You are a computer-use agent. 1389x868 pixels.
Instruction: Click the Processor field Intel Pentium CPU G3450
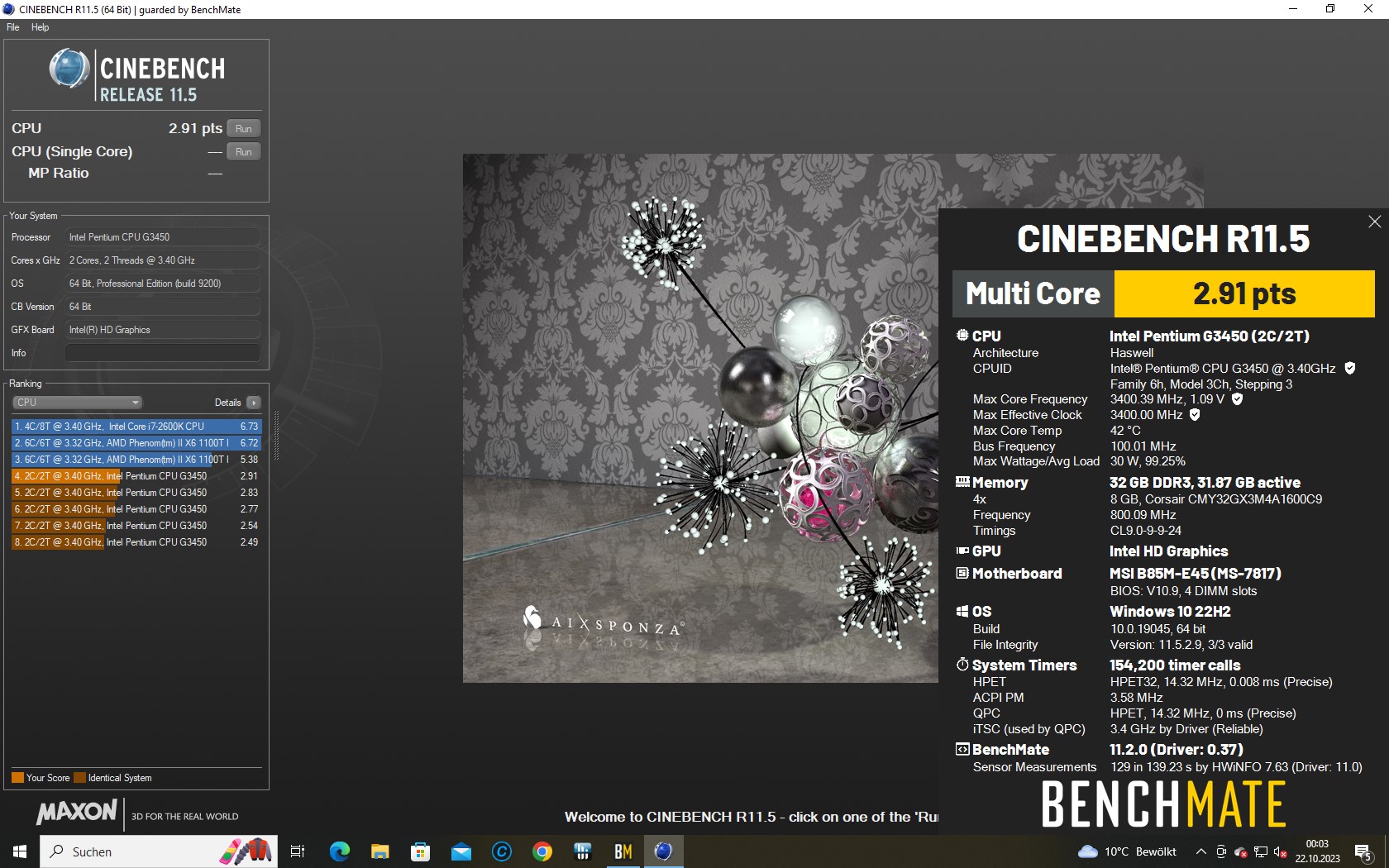pos(163,237)
